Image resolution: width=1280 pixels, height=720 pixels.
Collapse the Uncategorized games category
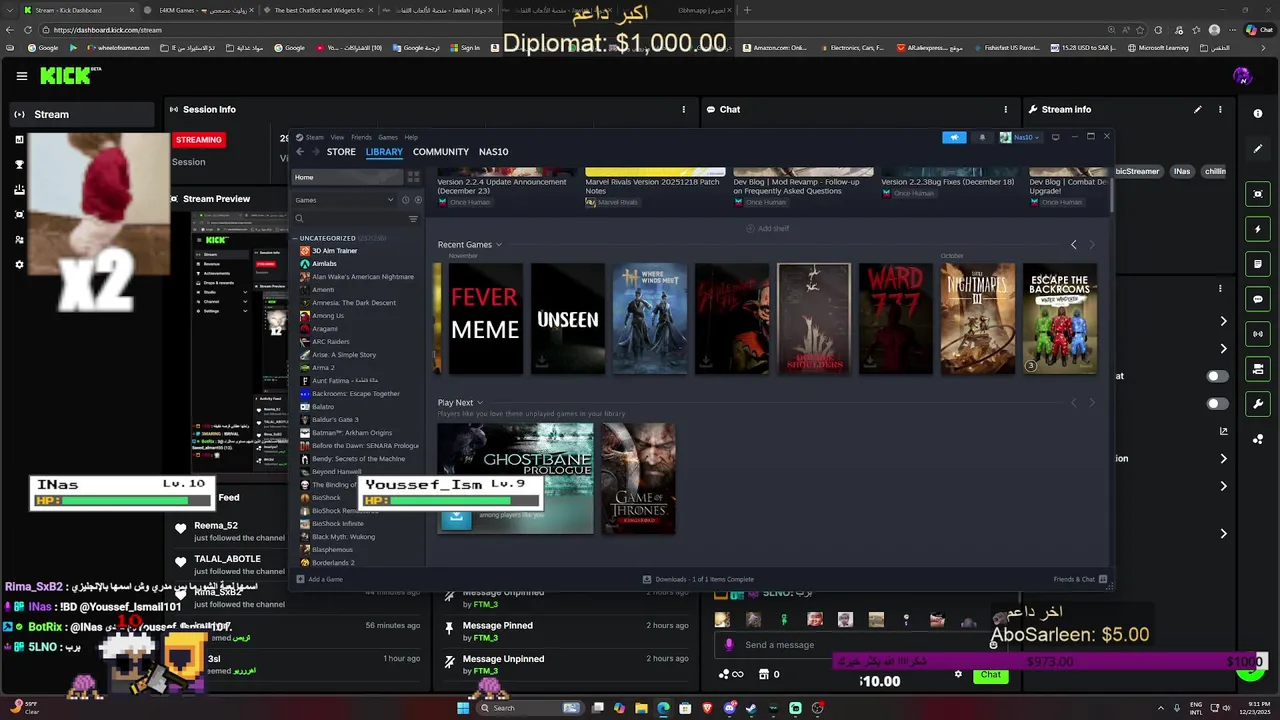click(x=295, y=238)
